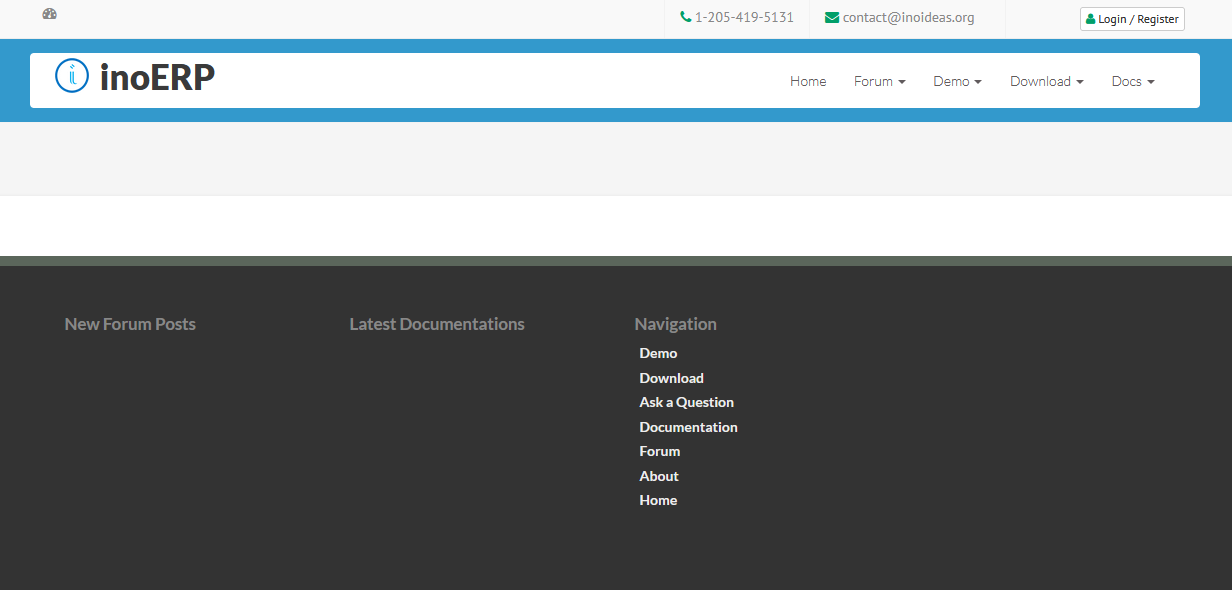Select phone number 1-205-419-5131
This screenshot has height=590, width=1232.
pyautogui.click(x=744, y=17)
